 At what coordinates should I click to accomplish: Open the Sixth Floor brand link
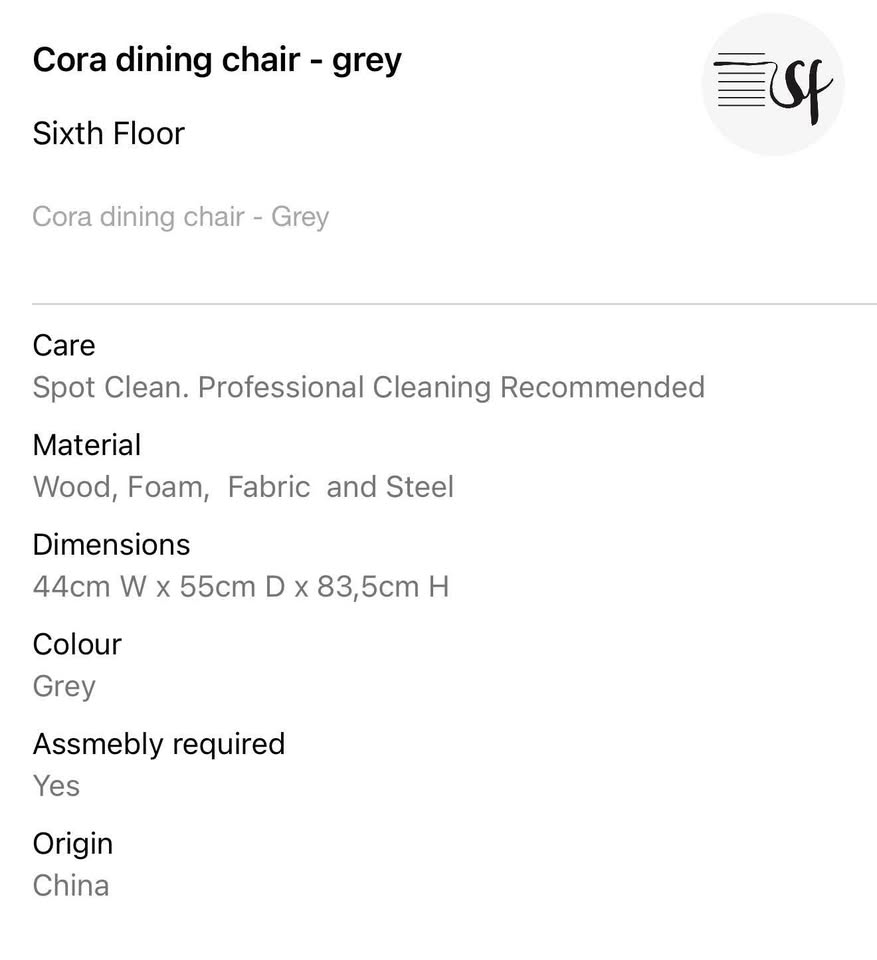(x=108, y=133)
